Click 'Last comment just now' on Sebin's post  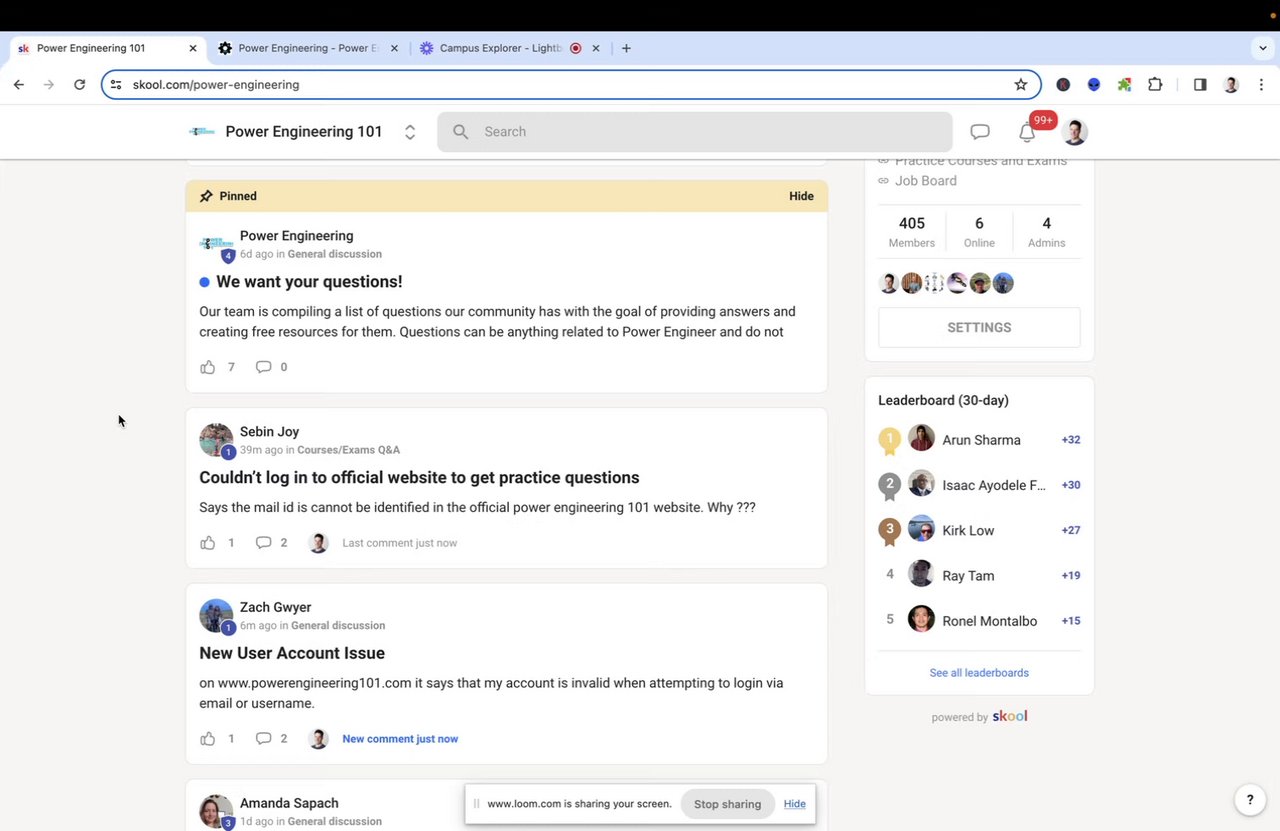click(399, 543)
